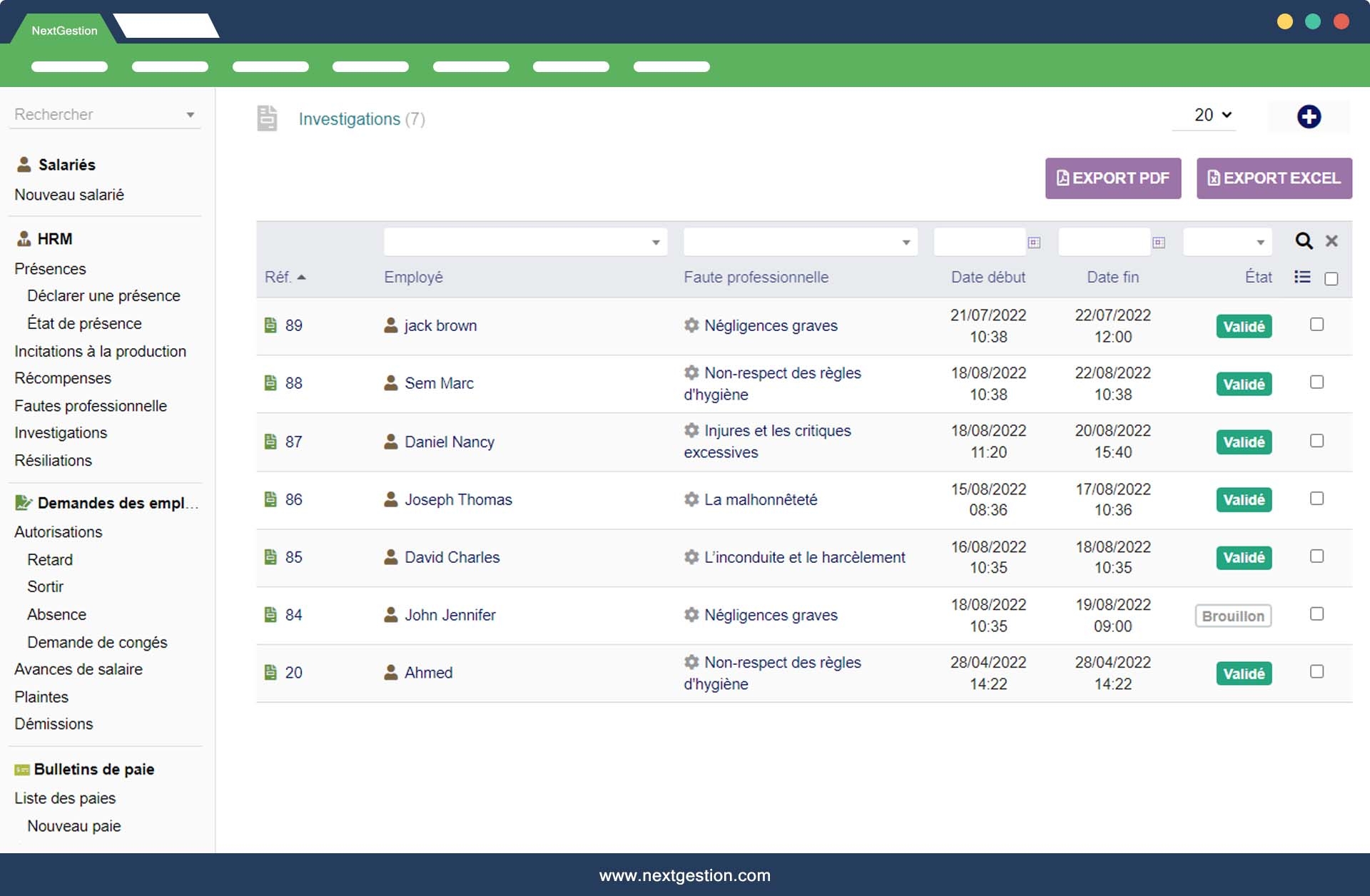Click document icon of investigation 89
1370x896 pixels.
click(x=270, y=325)
